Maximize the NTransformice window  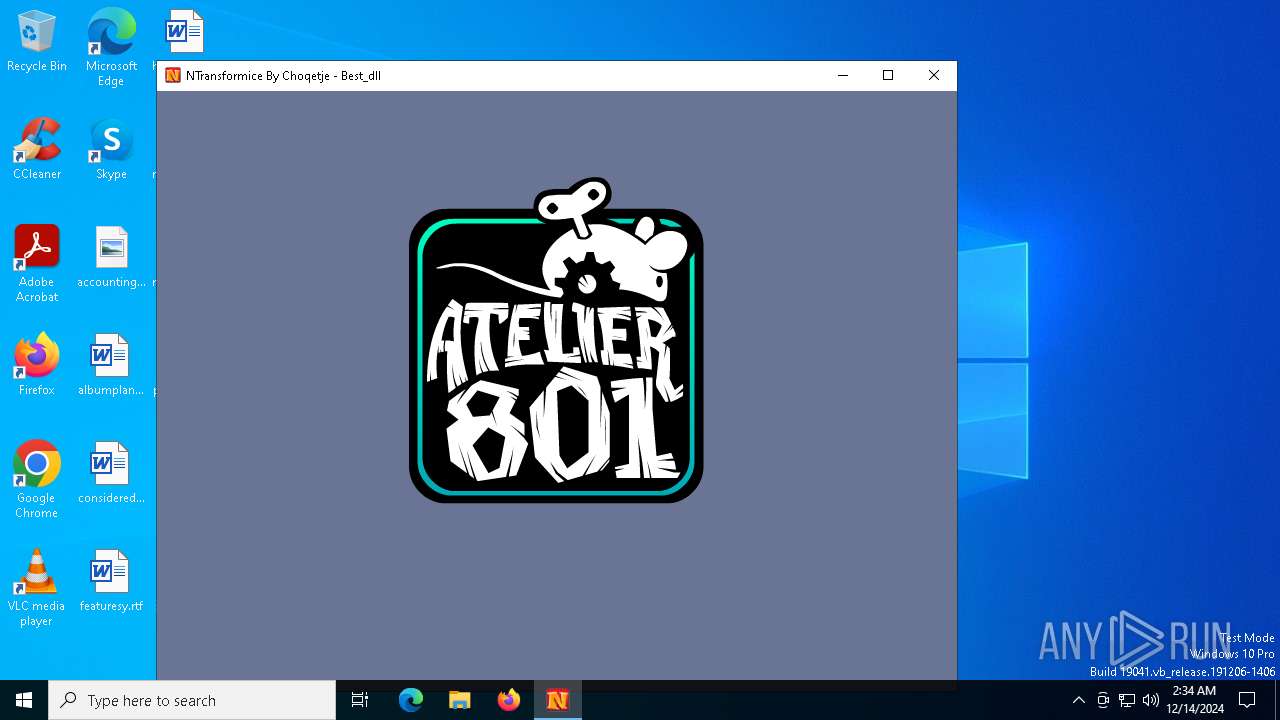[888, 75]
